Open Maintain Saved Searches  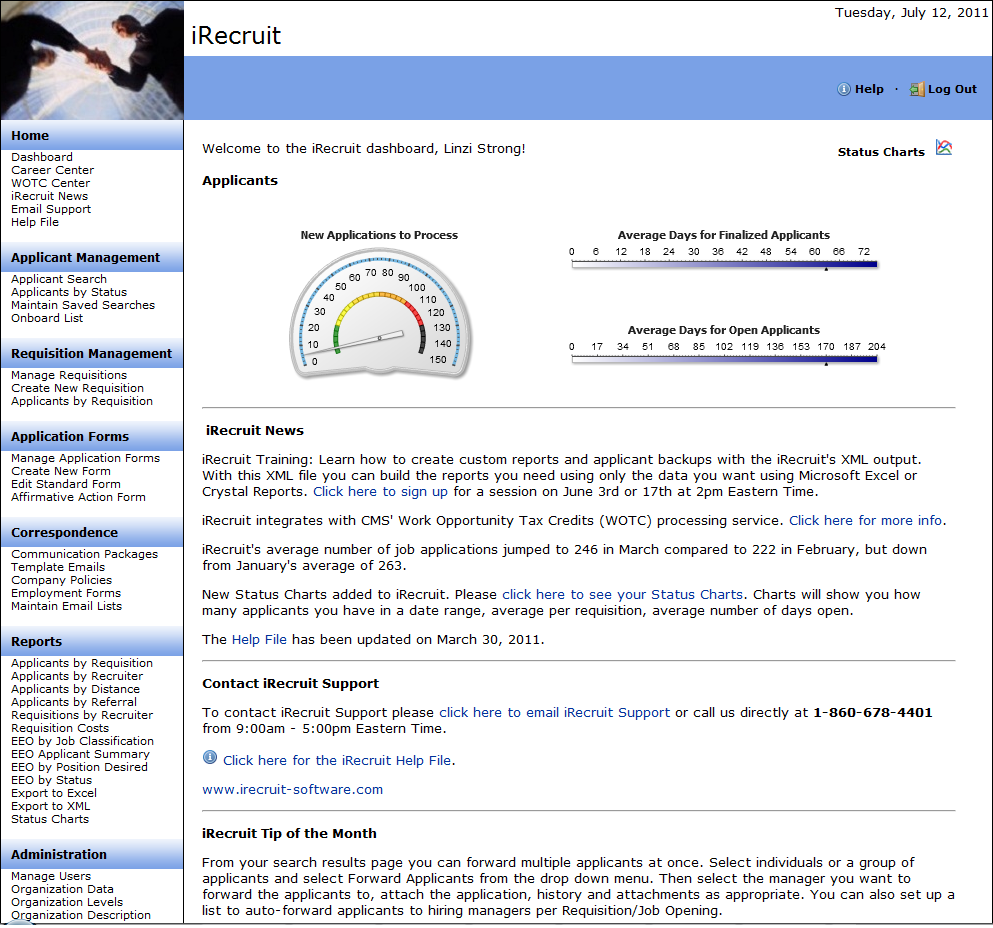[83, 305]
